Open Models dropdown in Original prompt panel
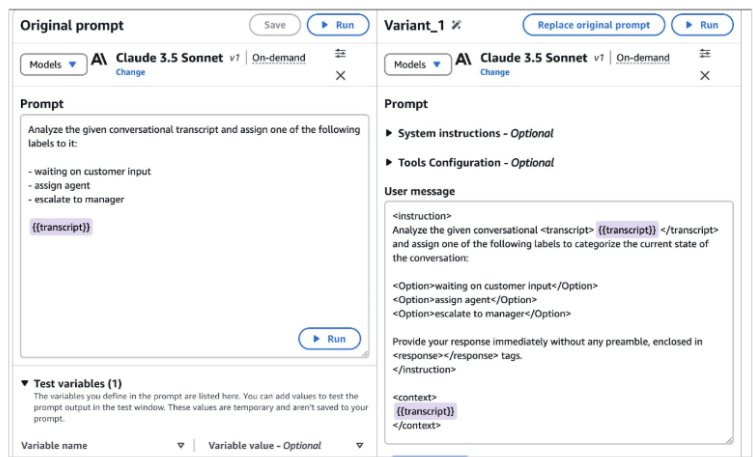Viewport: 753px width, 457px height. (x=53, y=65)
